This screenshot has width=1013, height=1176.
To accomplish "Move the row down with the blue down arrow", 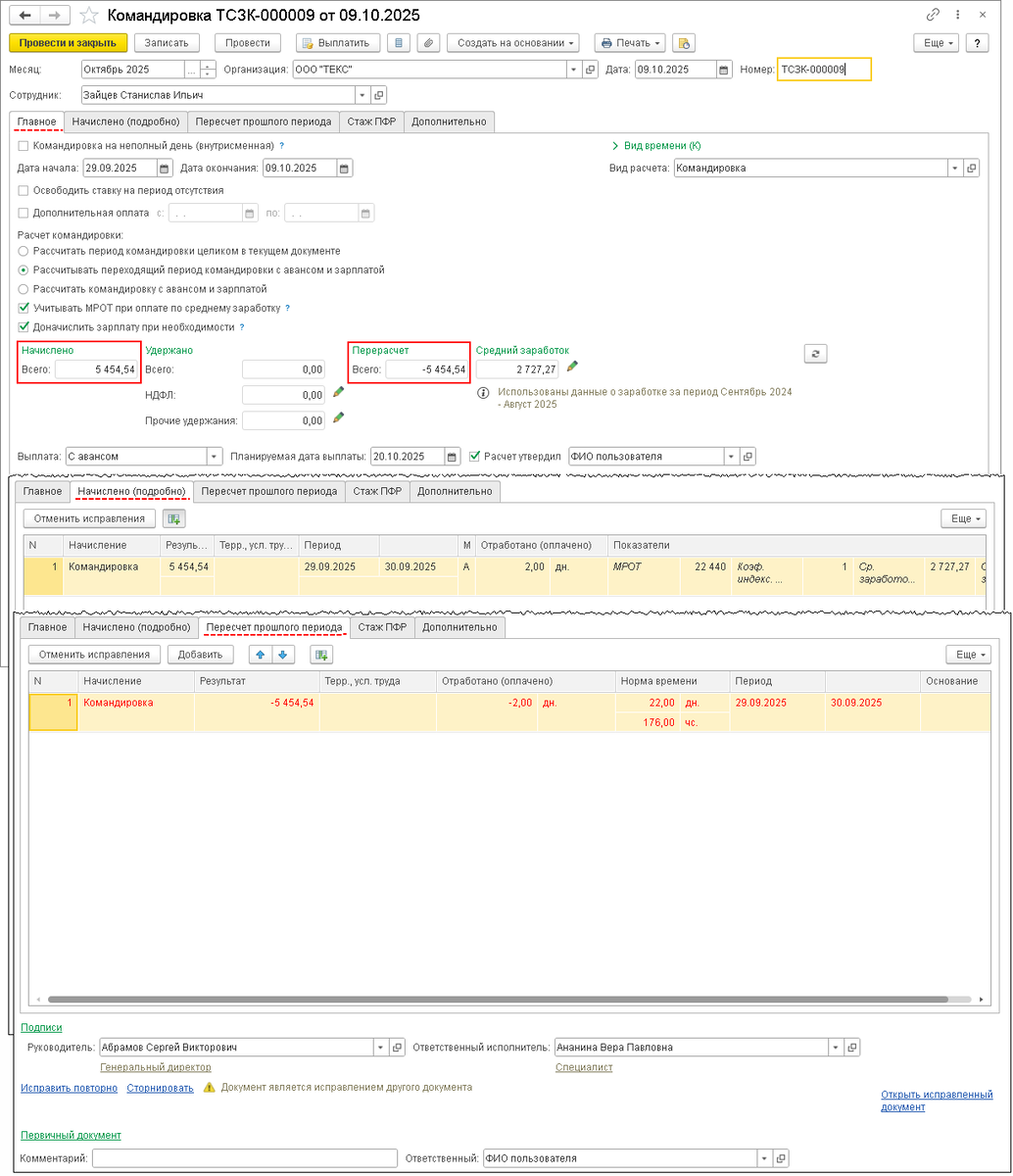I will coord(283,654).
